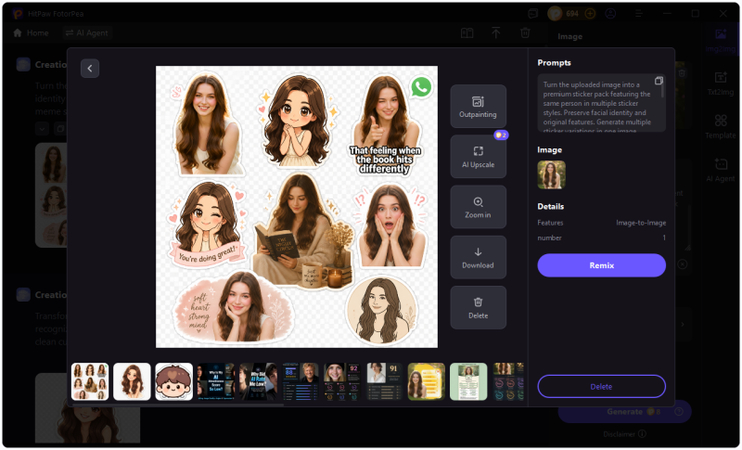Click the info icon next to Disclaimer

[642, 434]
